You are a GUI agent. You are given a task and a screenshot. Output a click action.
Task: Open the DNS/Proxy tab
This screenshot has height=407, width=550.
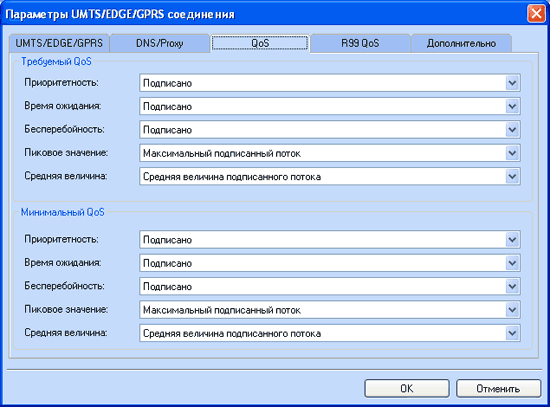pyautogui.click(x=160, y=44)
